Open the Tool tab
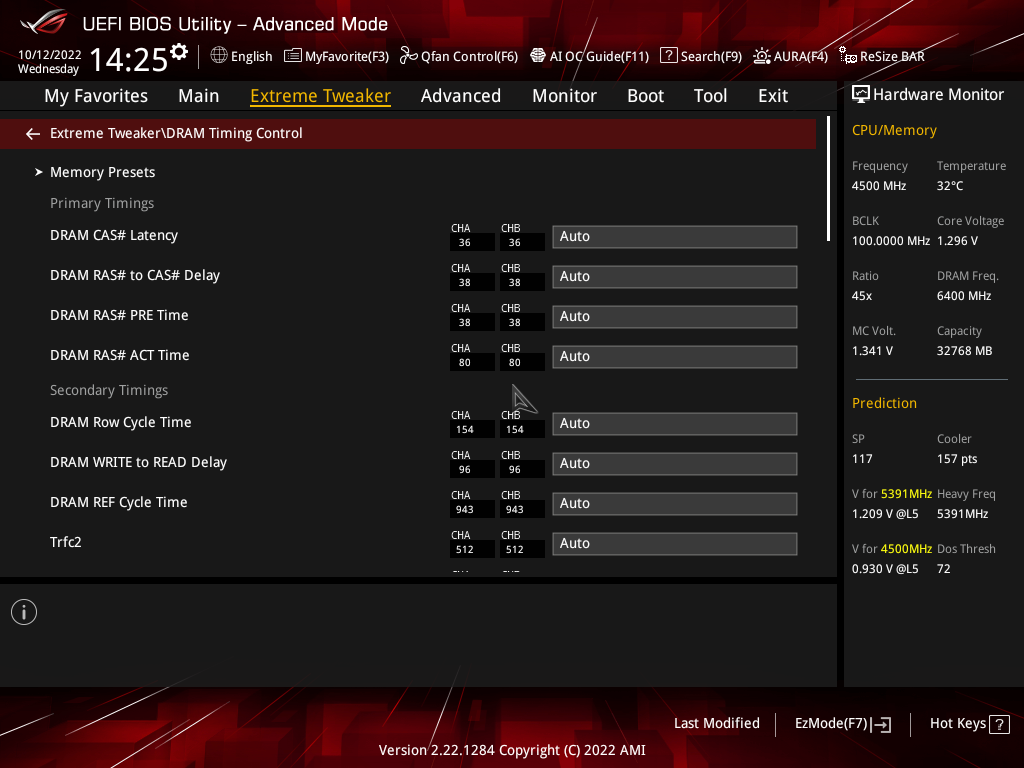The width and height of the screenshot is (1024, 768). (x=710, y=96)
